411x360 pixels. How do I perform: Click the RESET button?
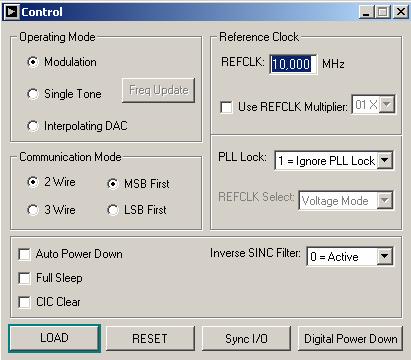150,338
